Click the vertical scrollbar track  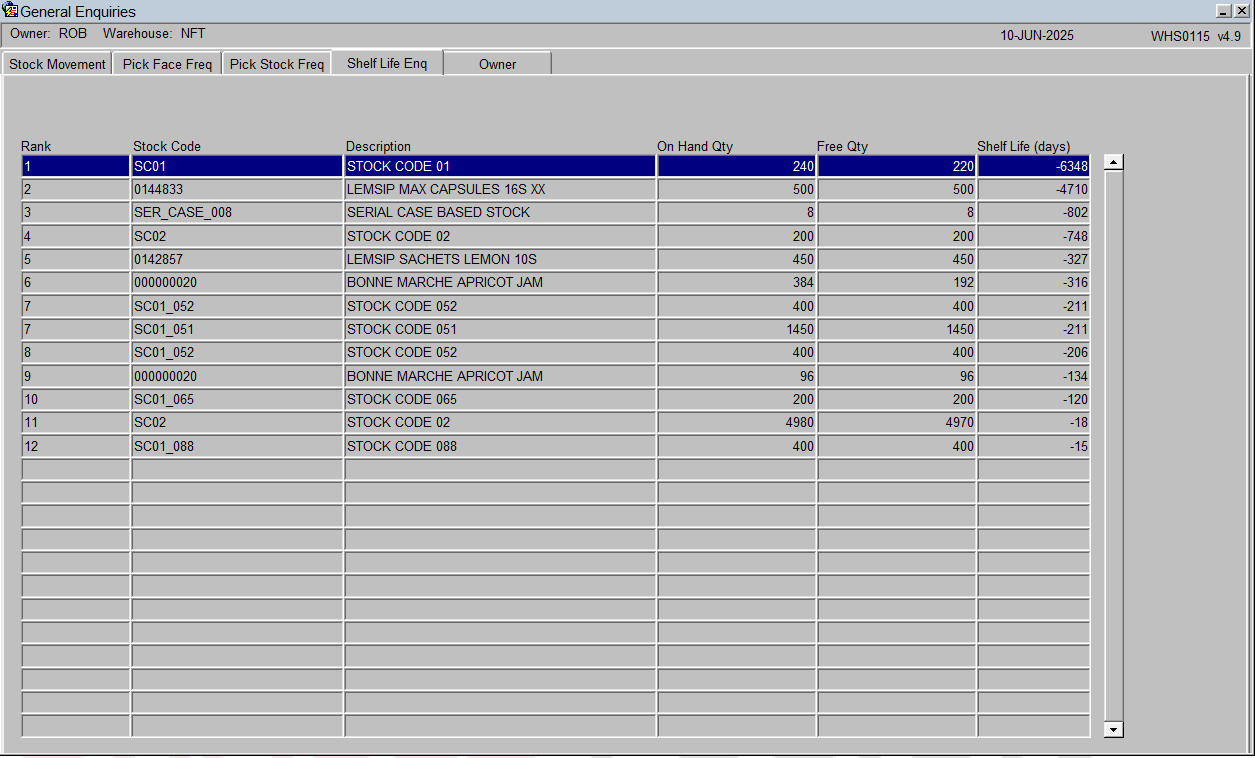pos(1114,446)
